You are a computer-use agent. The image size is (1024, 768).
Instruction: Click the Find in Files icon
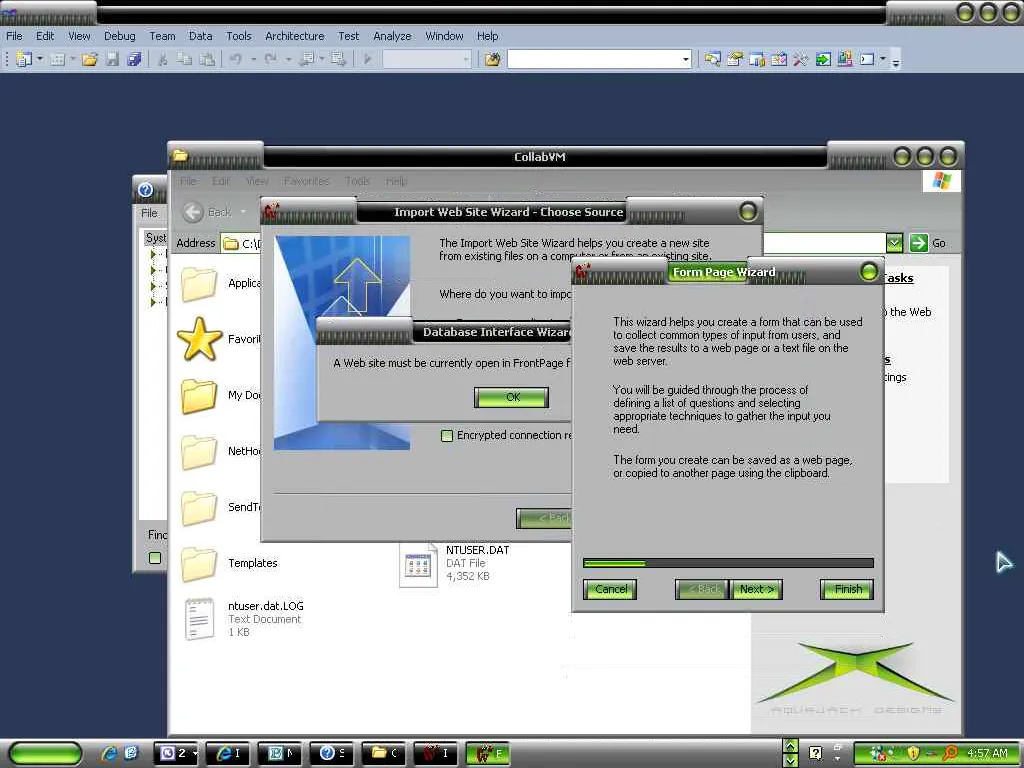point(492,59)
